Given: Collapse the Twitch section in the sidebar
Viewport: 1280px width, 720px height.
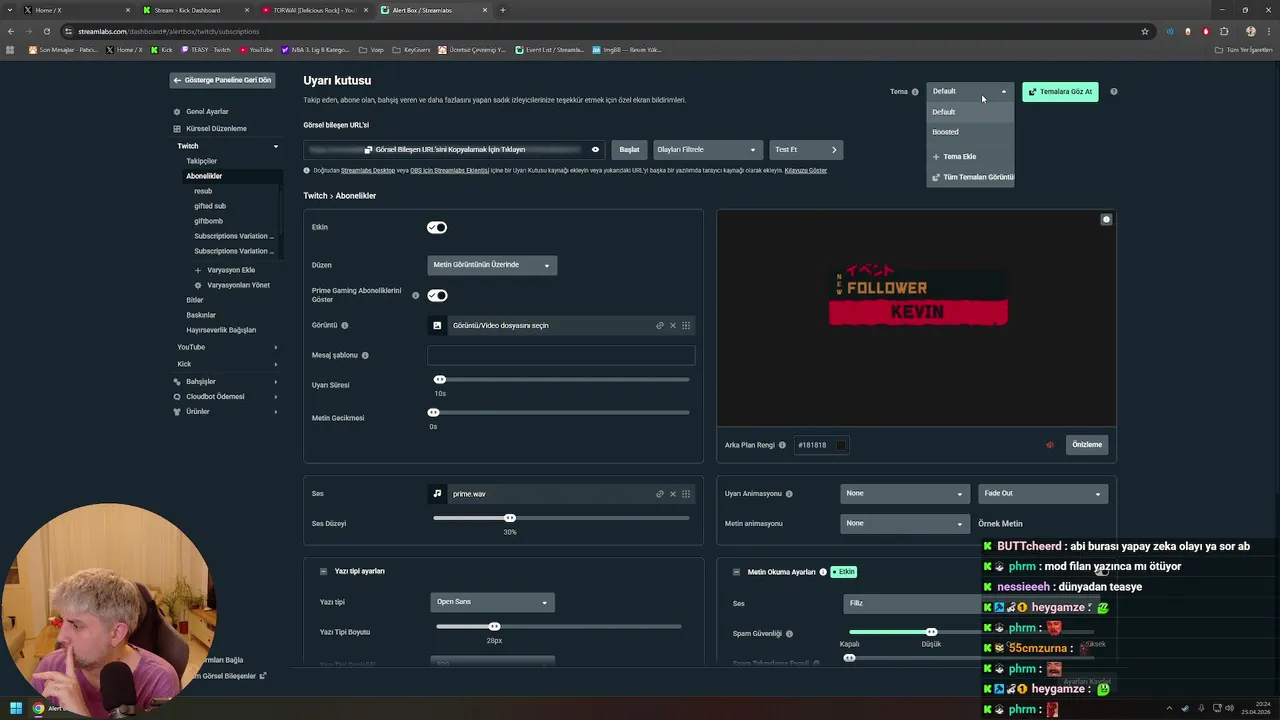Looking at the screenshot, I should click(276, 146).
